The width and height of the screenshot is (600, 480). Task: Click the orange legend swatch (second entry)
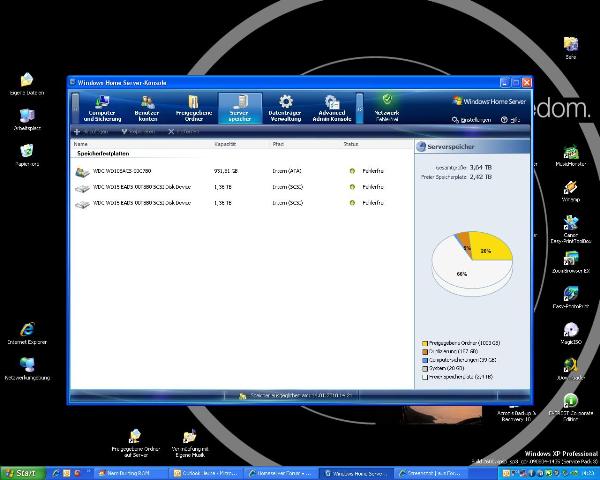tap(424, 351)
